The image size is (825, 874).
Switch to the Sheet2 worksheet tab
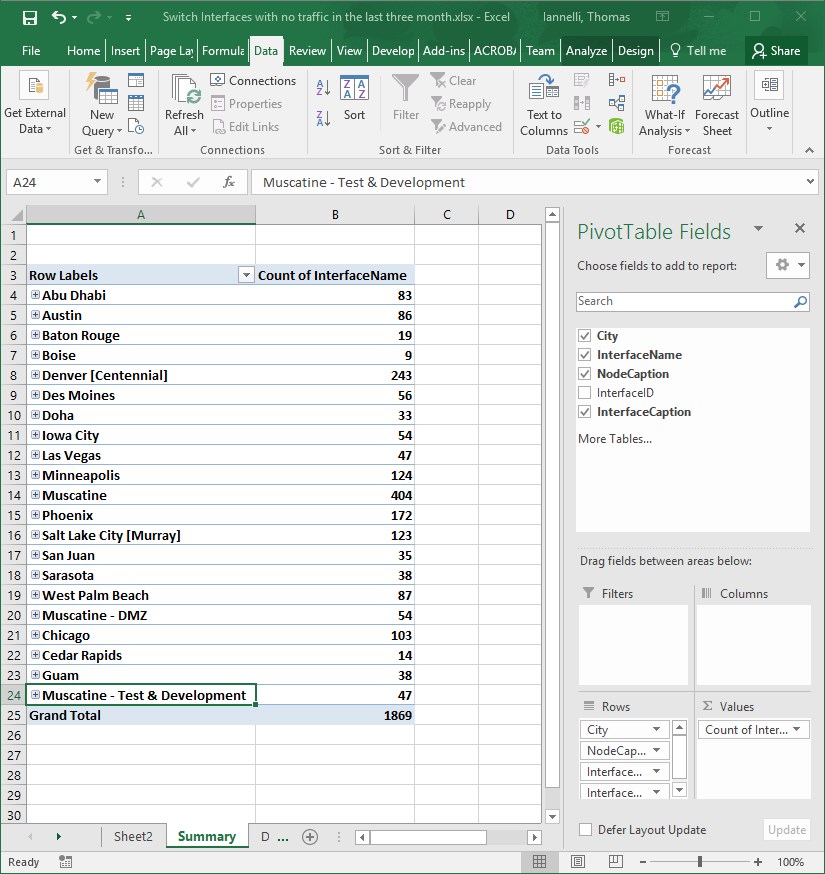tap(133, 837)
